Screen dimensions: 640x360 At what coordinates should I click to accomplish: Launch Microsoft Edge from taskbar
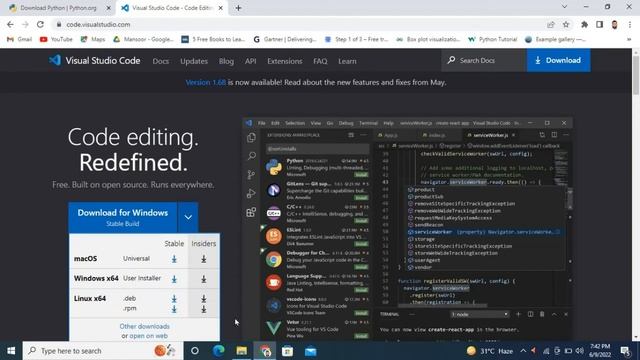click(218, 351)
